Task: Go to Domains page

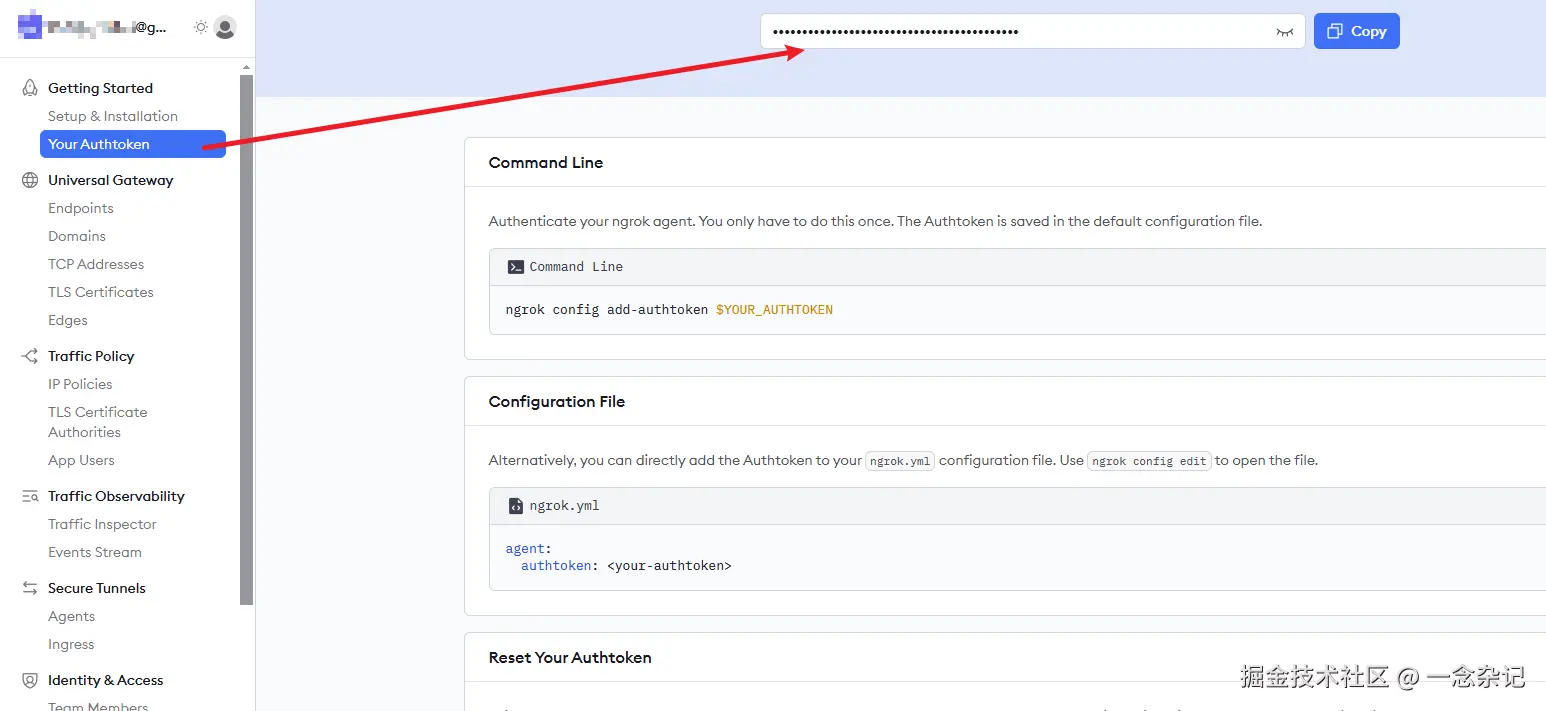Action: point(77,236)
